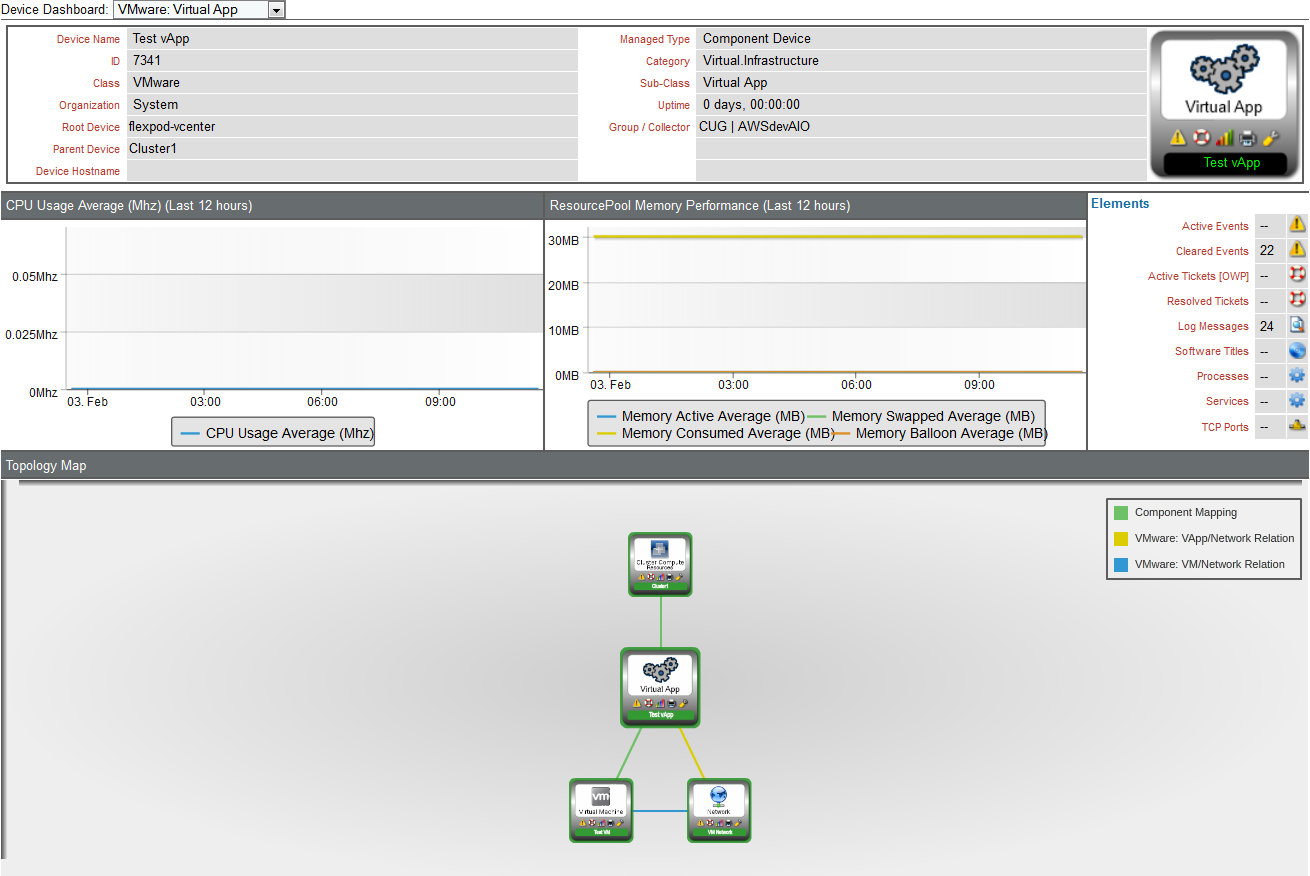Open the Active Events link
Image resolution: width=1310 pixels, height=876 pixels.
[x=1215, y=226]
